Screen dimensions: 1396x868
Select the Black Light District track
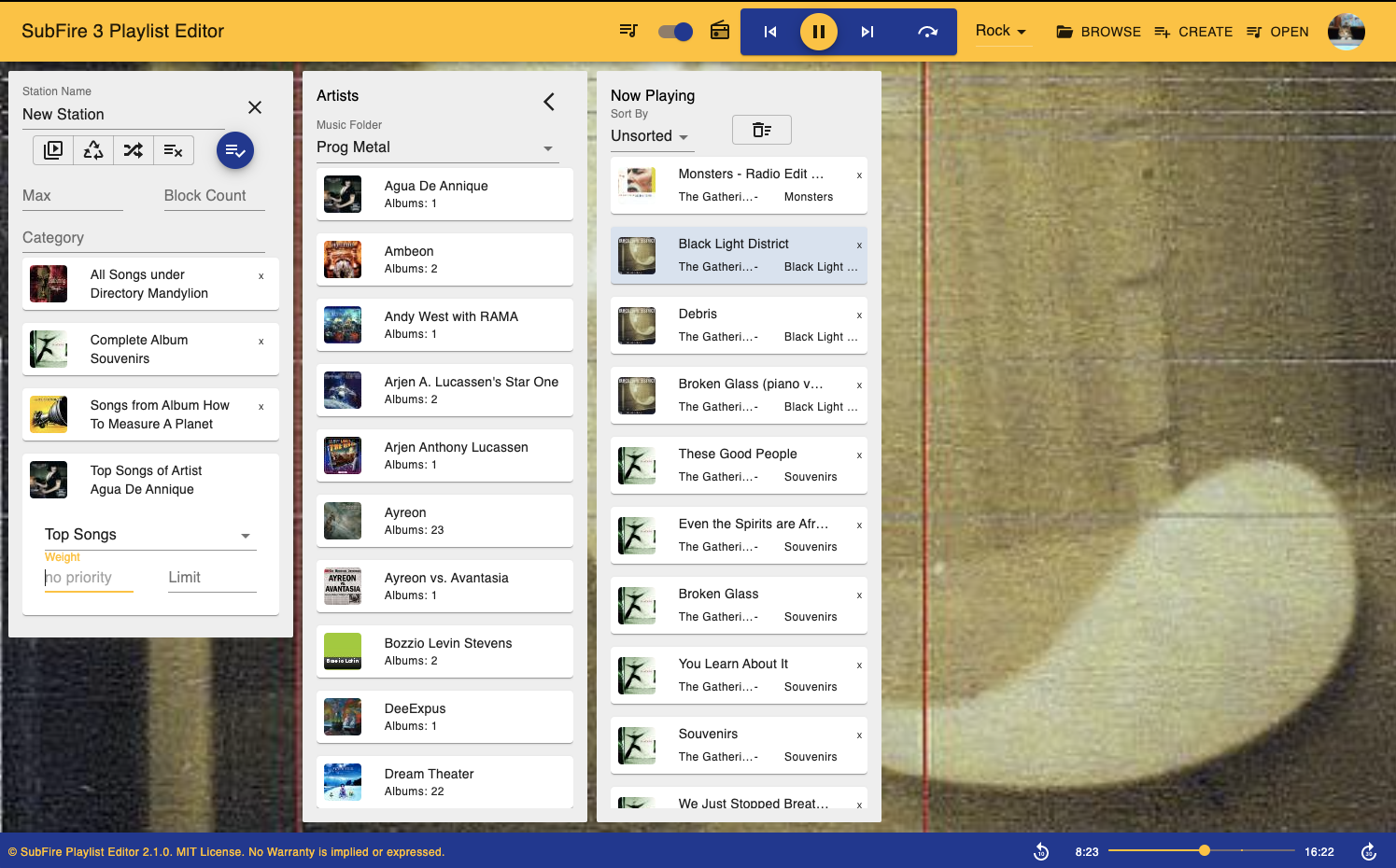(x=739, y=255)
